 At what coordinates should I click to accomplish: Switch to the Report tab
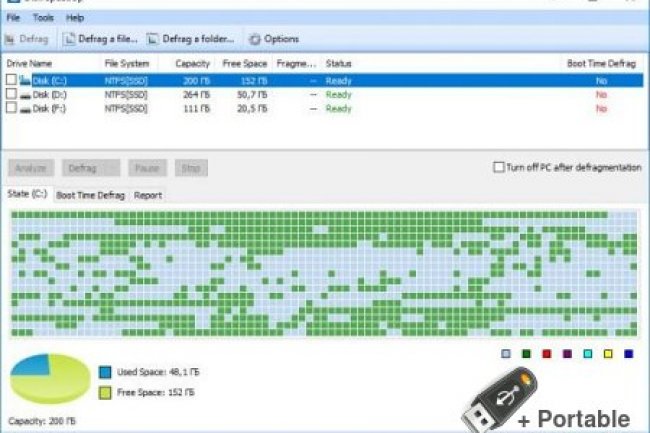coord(148,195)
